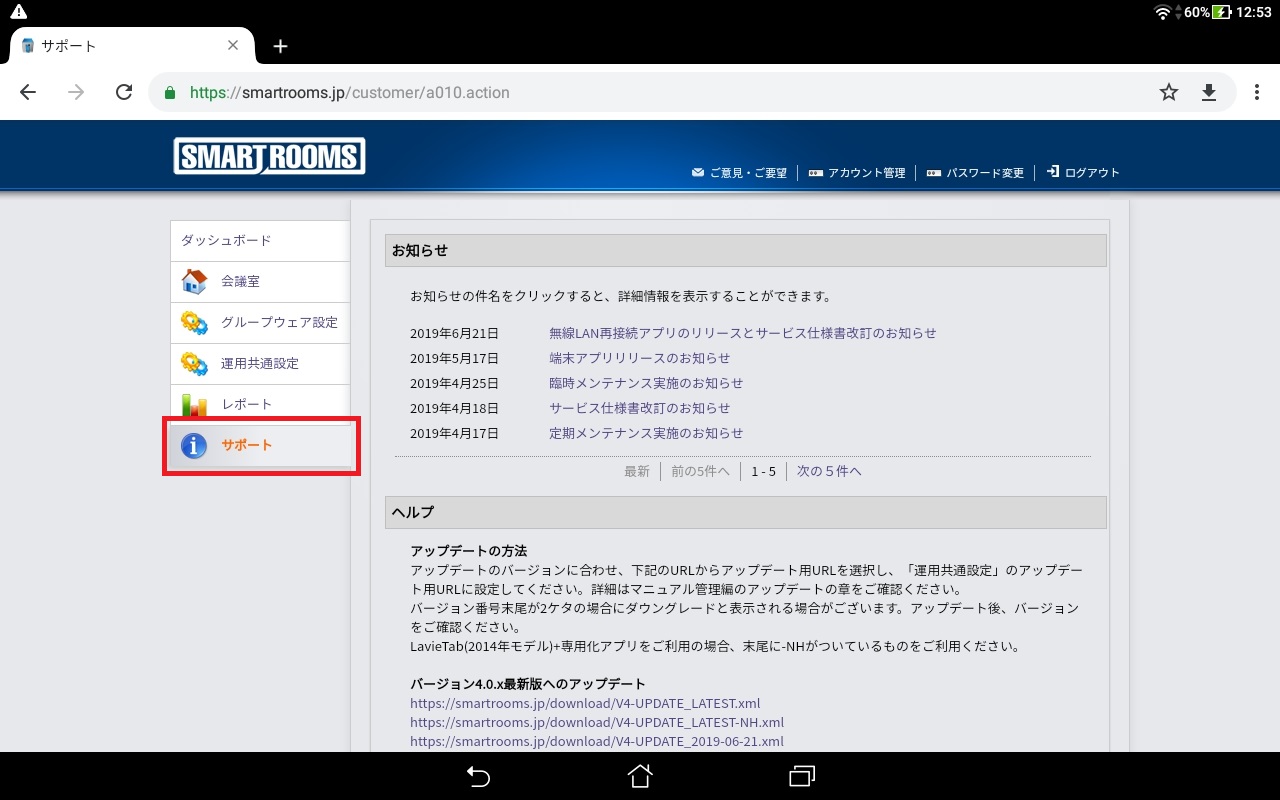The image size is (1280, 800).
Task: Open the レポート bar chart icon
Action: (x=194, y=405)
